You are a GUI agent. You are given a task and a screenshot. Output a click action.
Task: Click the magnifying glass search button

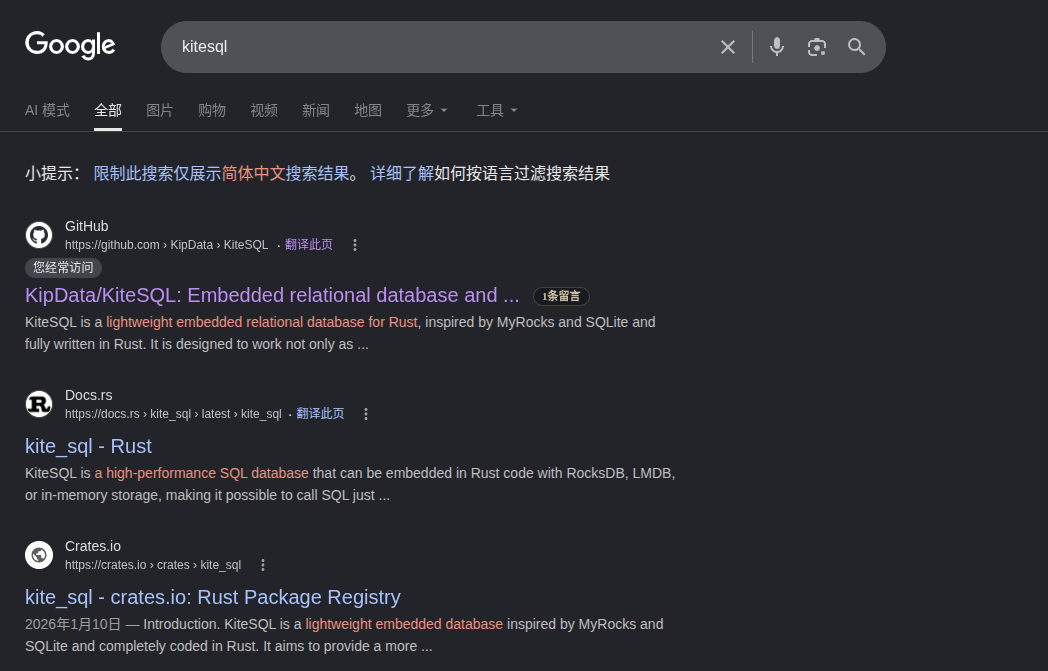coord(856,47)
